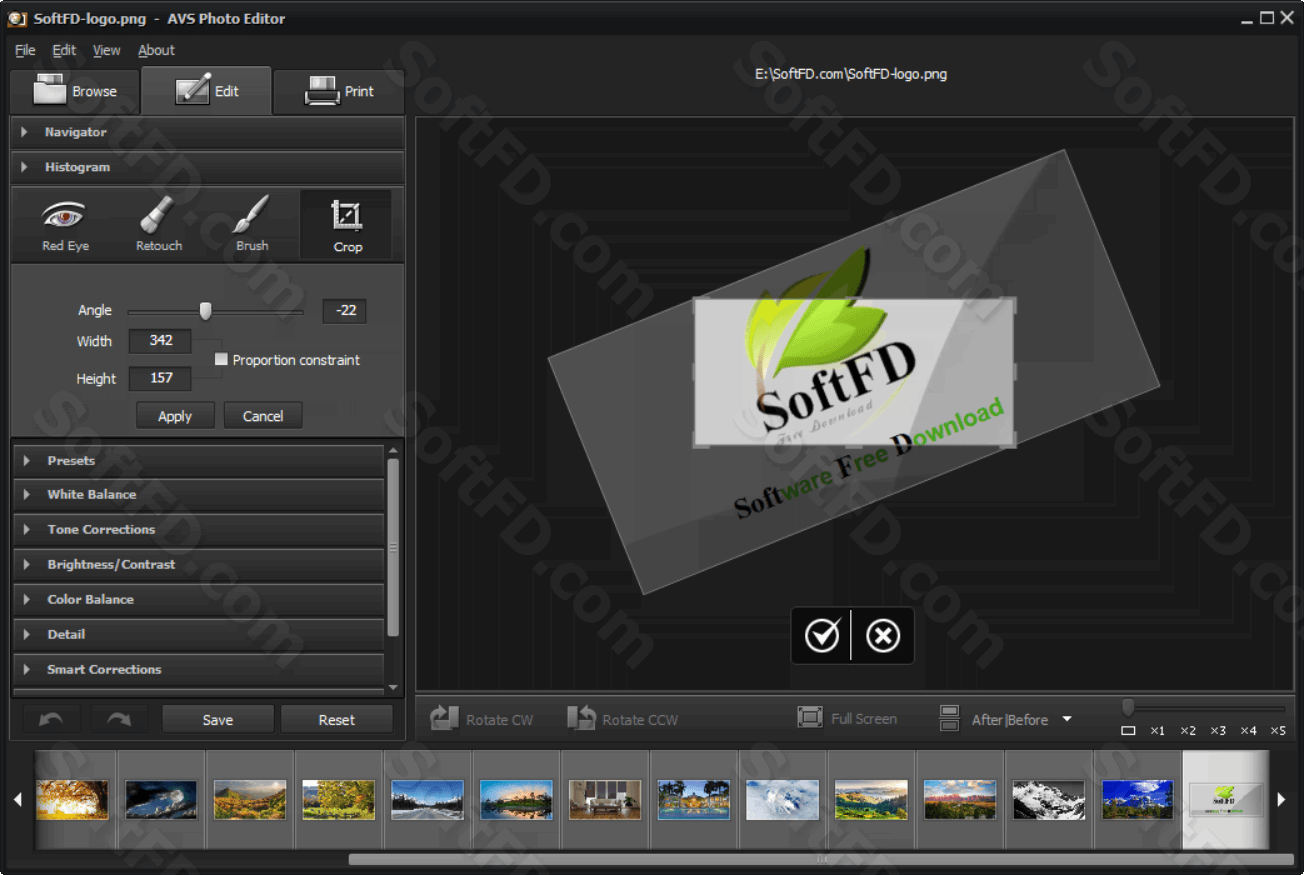1304x875 pixels.
Task: Select the interior room thumbnail
Action: click(x=605, y=800)
